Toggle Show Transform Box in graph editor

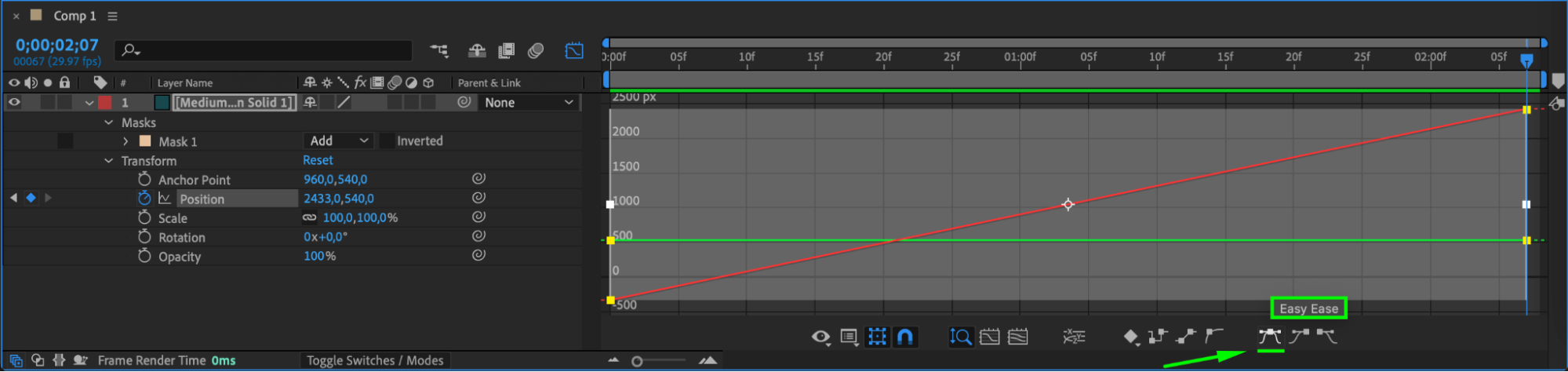point(877,337)
